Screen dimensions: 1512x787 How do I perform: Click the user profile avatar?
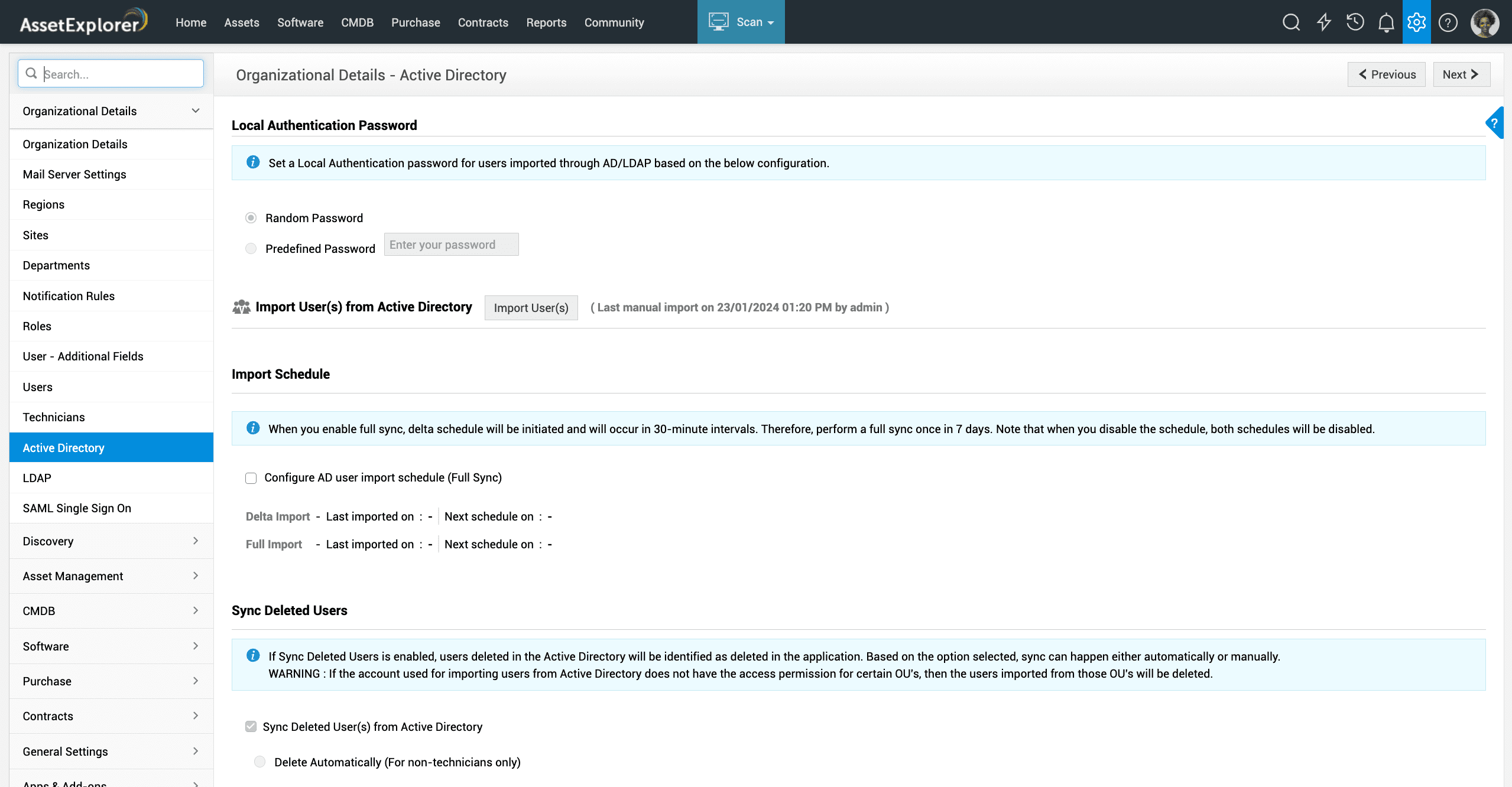tap(1484, 22)
